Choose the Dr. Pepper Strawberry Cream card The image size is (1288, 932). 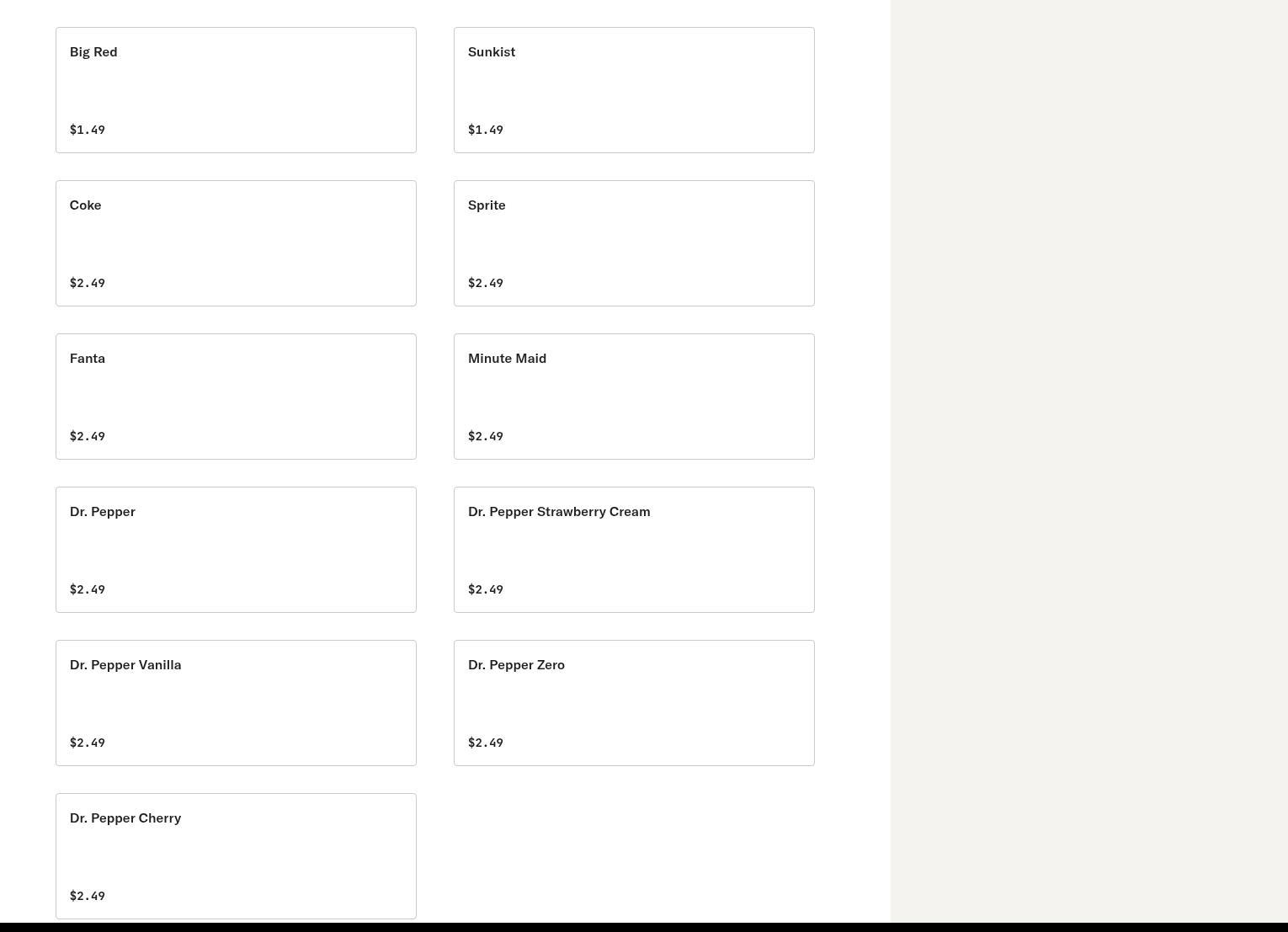tap(634, 550)
